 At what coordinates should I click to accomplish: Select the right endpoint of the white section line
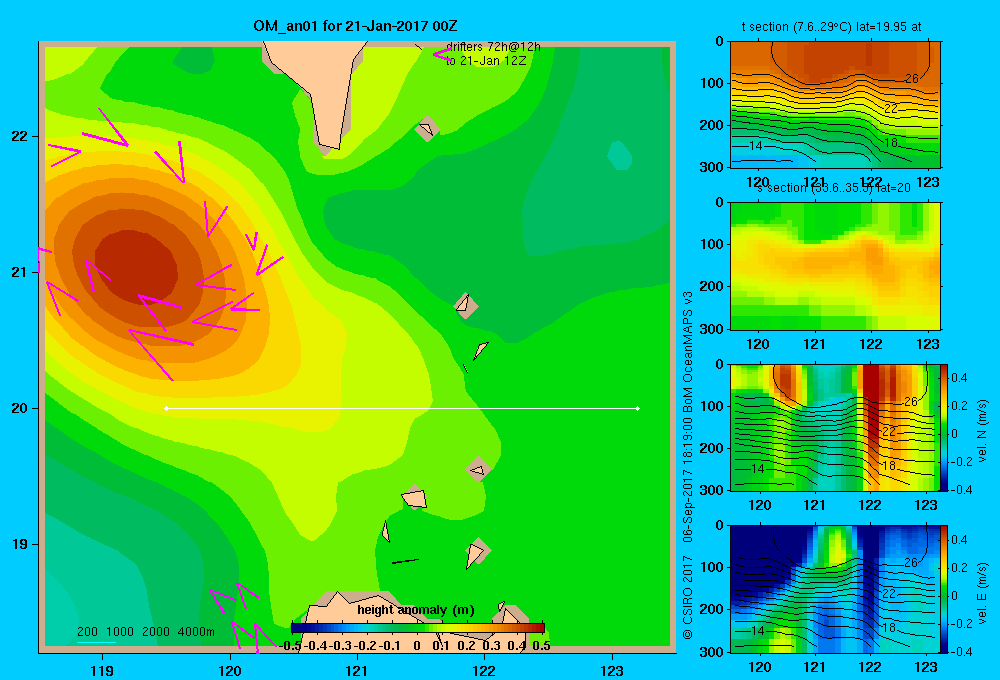[637, 408]
